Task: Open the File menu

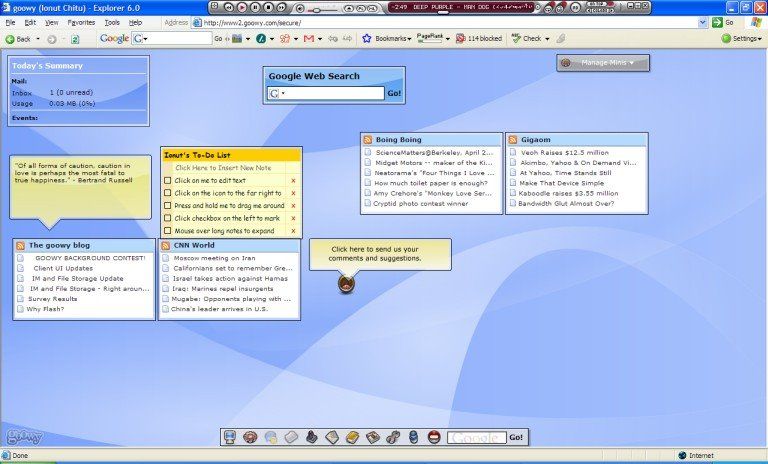Action: coord(10,23)
